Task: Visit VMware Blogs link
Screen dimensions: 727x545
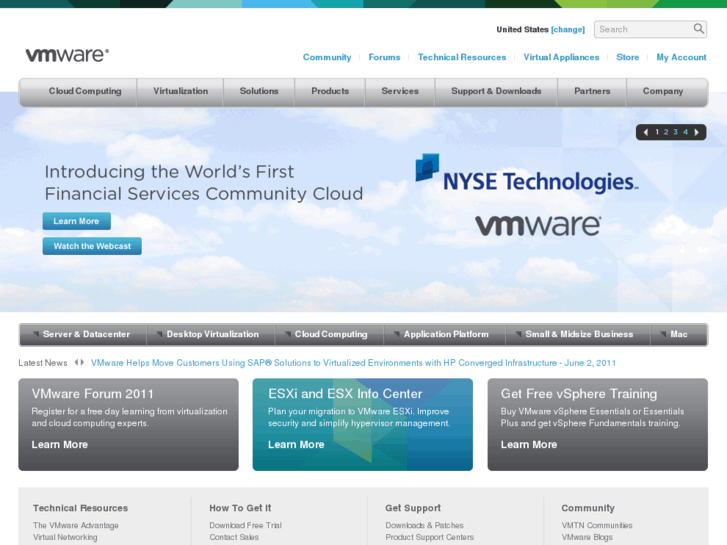Action: [x=587, y=537]
